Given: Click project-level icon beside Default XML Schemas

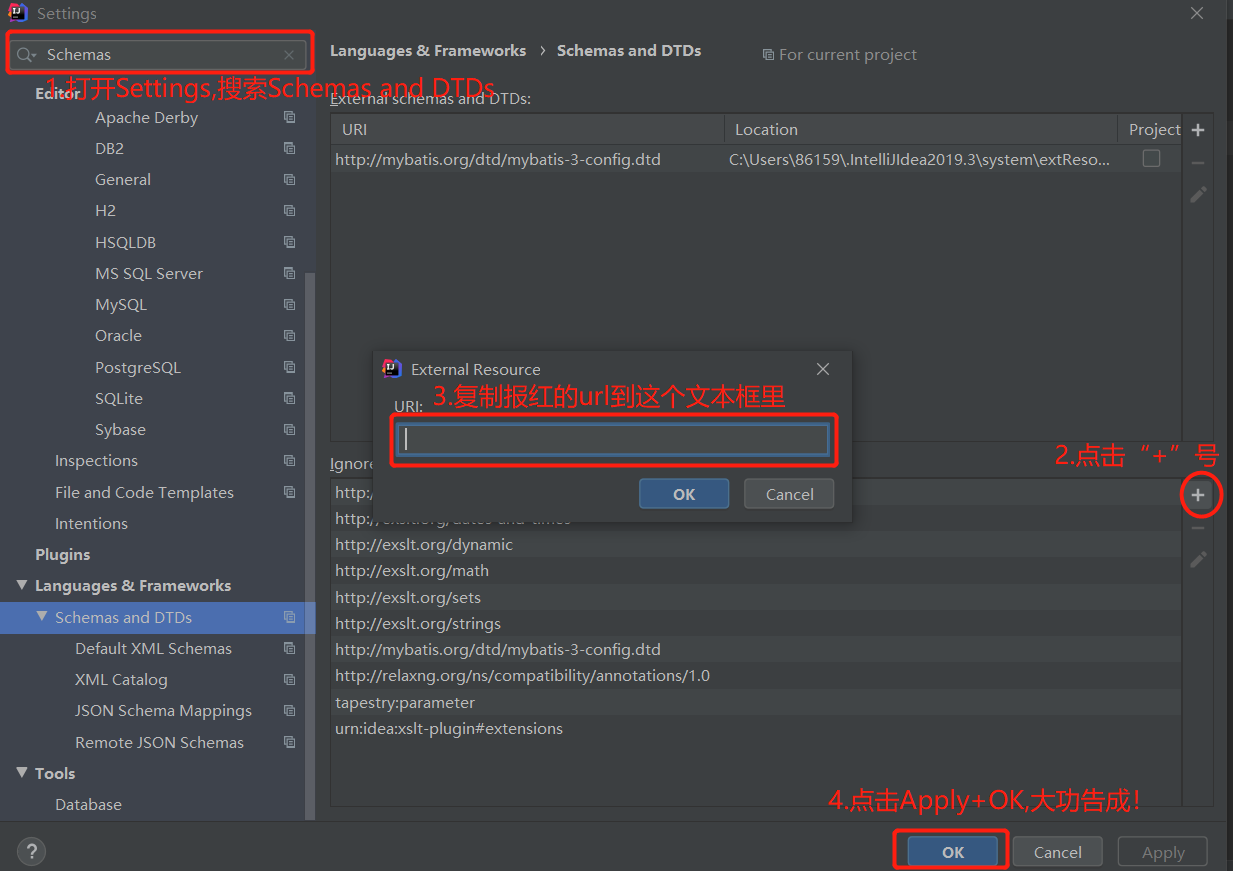Looking at the screenshot, I should point(289,648).
